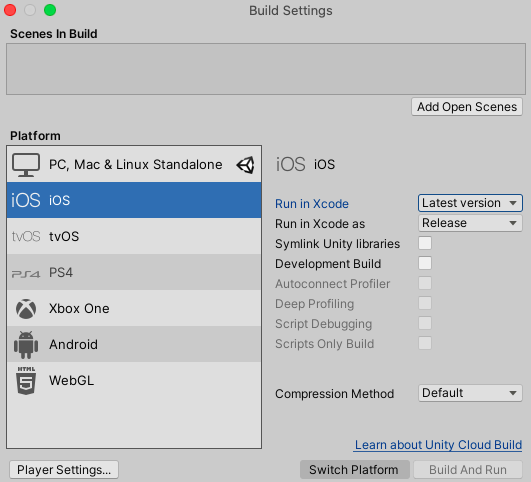The image size is (531, 482).
Task: Click Build And Run button
Action: (x=468, y=469)
